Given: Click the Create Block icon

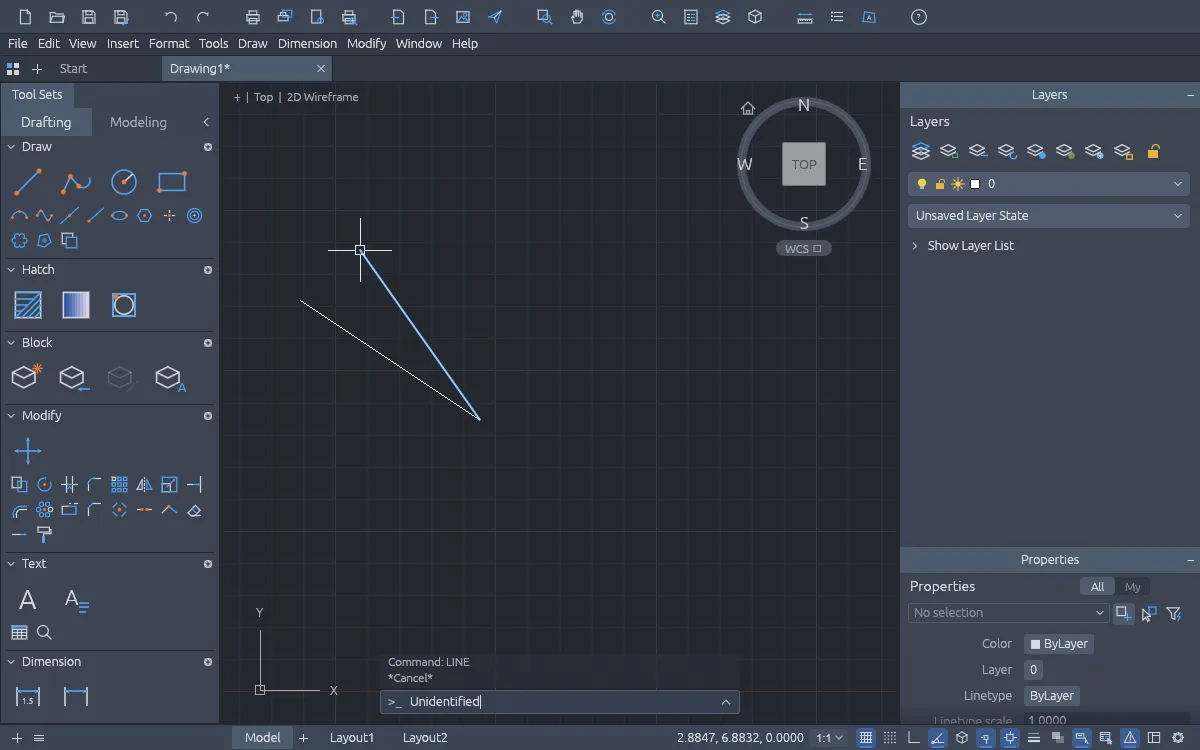Looking at the screenshot, I should click(x=28, y=378).
